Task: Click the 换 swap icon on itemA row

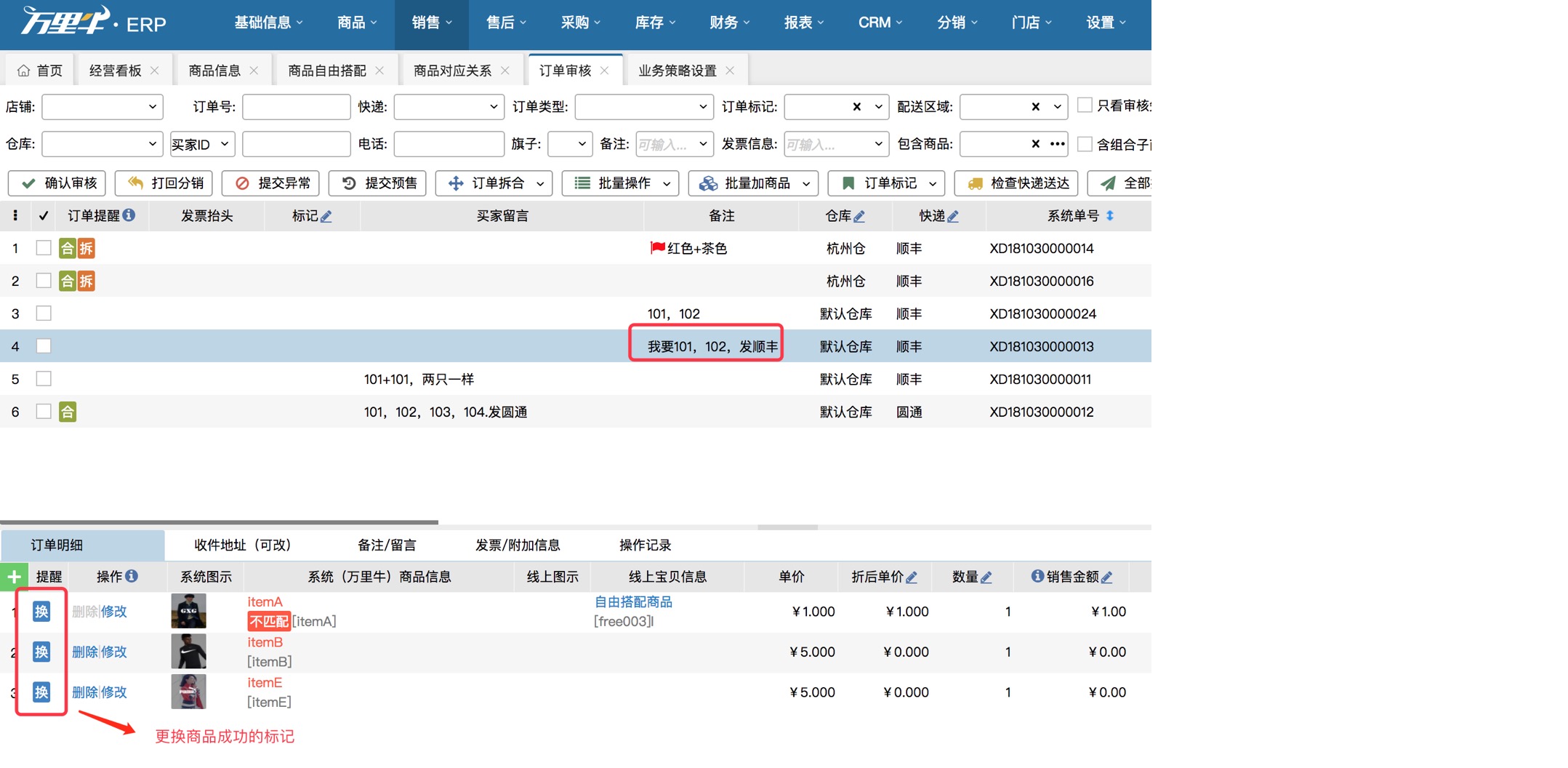Action: (x=41, y=611)
